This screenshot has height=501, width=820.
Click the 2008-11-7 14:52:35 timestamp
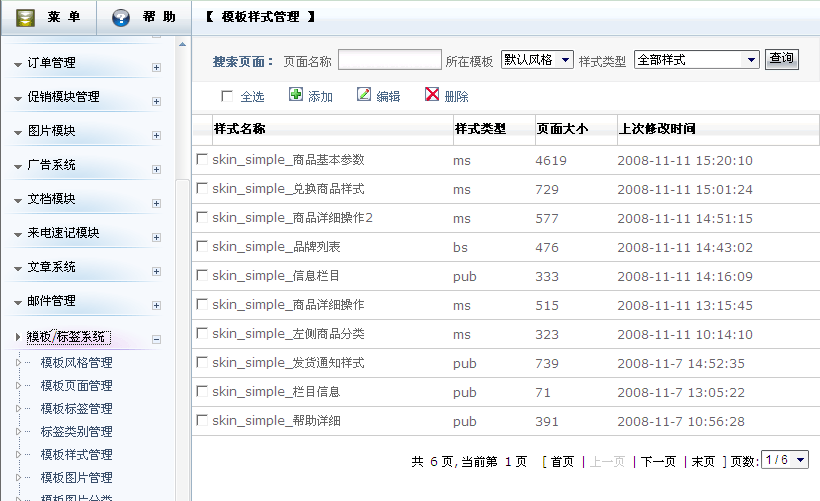click(x=681, y=363)
